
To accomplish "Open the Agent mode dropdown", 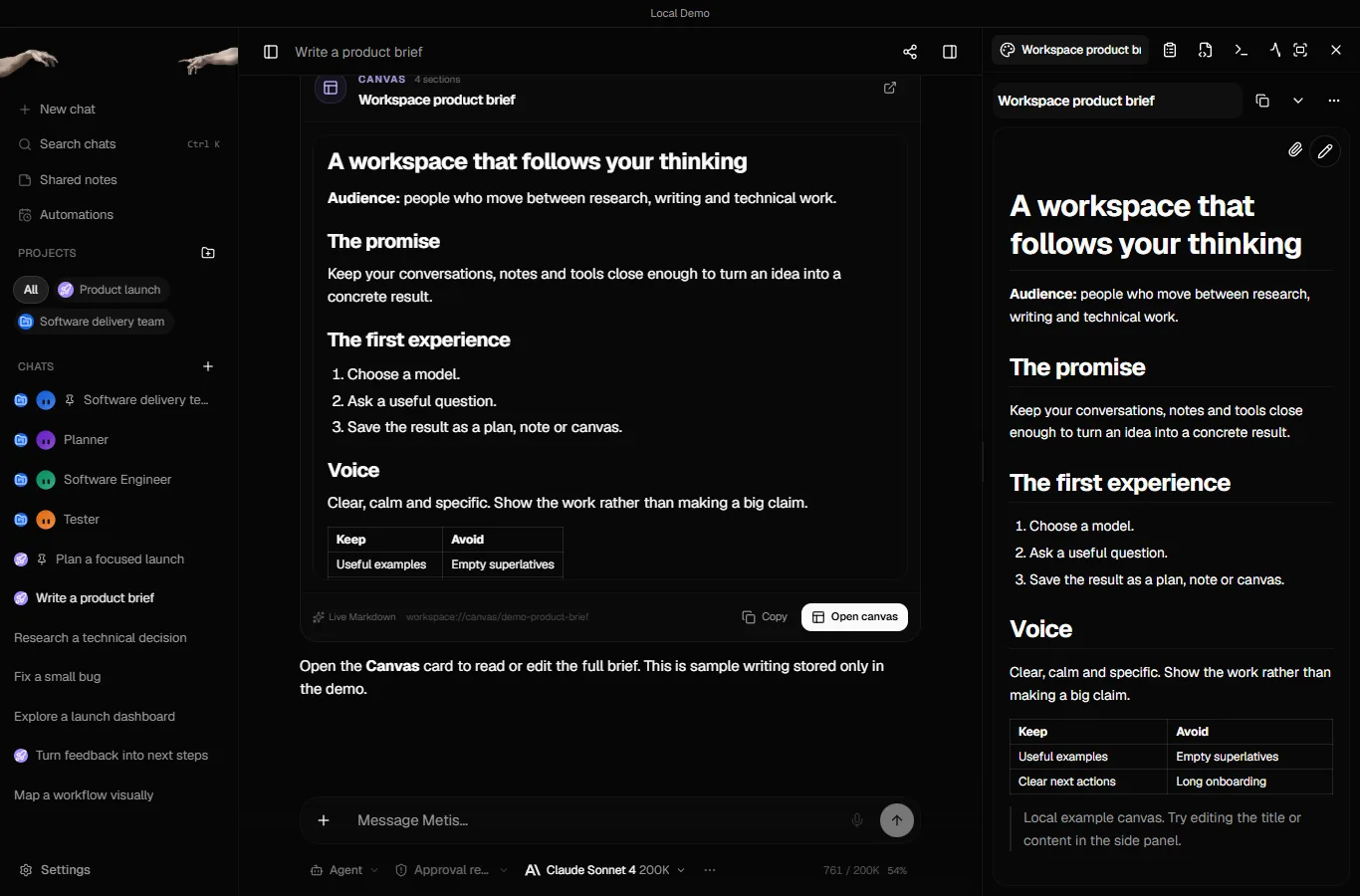I will point(344,870).
